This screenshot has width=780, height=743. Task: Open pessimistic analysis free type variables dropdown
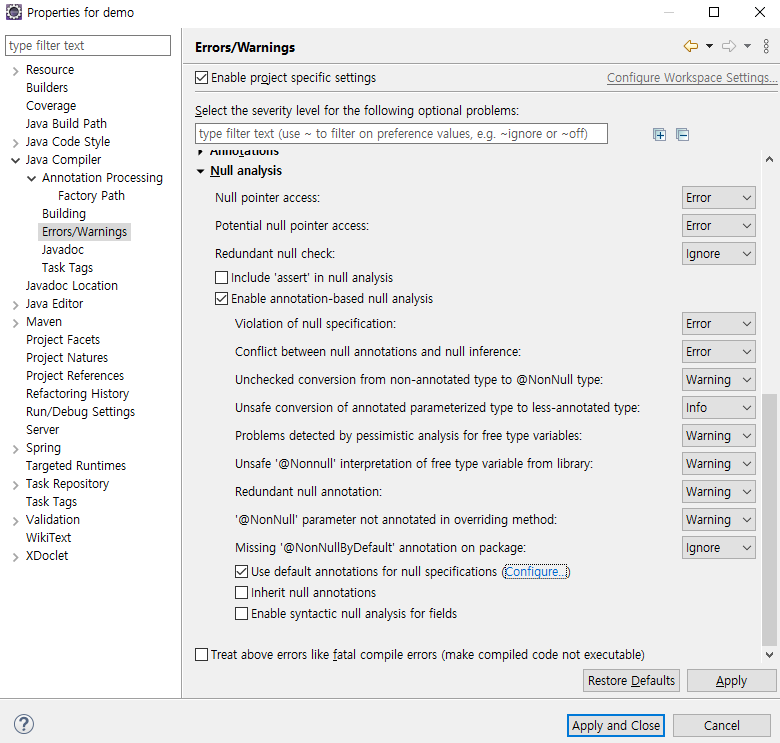[x=718, y=436]
